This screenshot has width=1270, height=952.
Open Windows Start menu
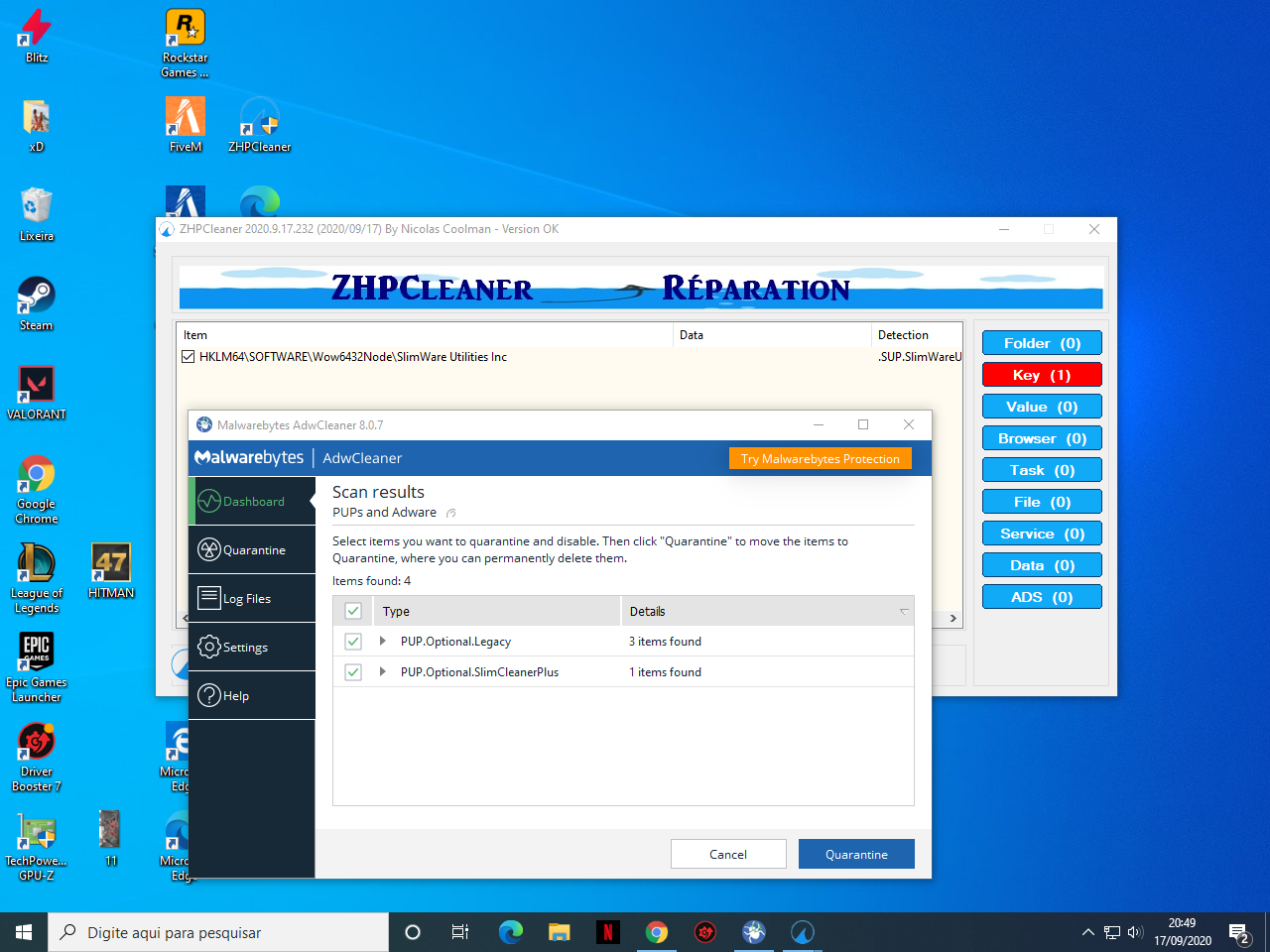pyautogui.click(x=24, y=932)
